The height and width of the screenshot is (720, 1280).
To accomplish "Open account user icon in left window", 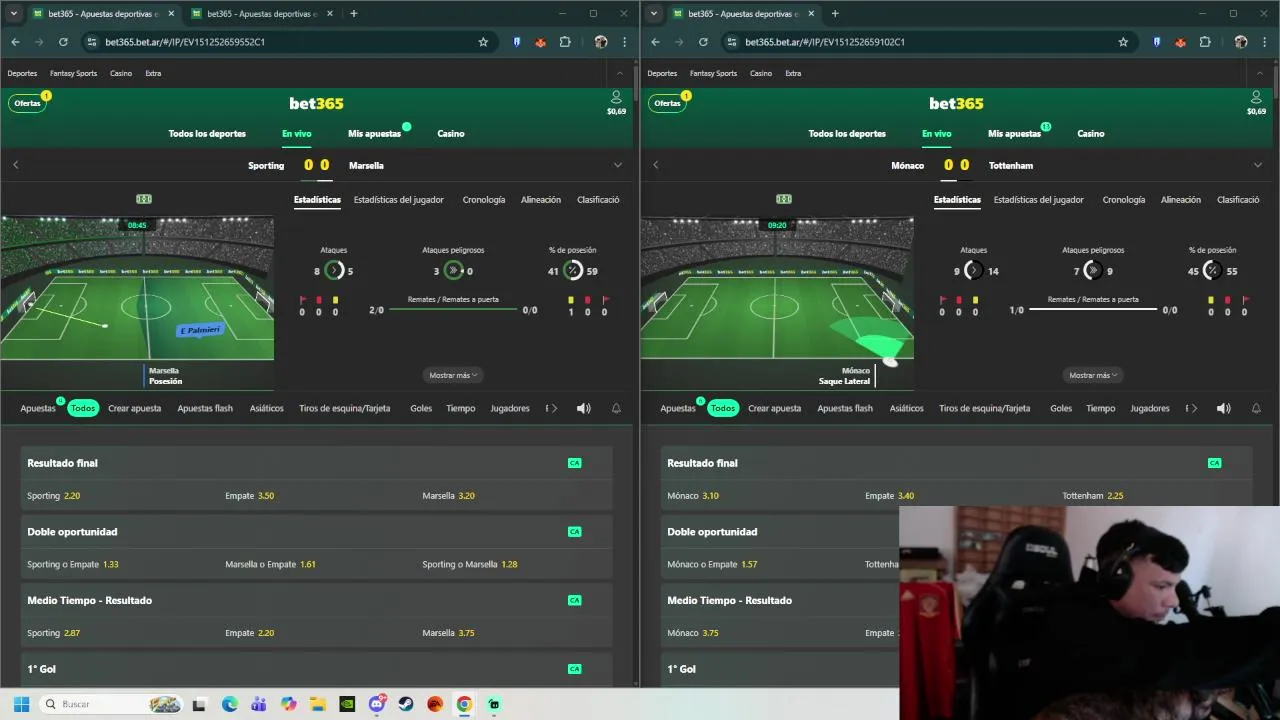I will coord(616,97).
